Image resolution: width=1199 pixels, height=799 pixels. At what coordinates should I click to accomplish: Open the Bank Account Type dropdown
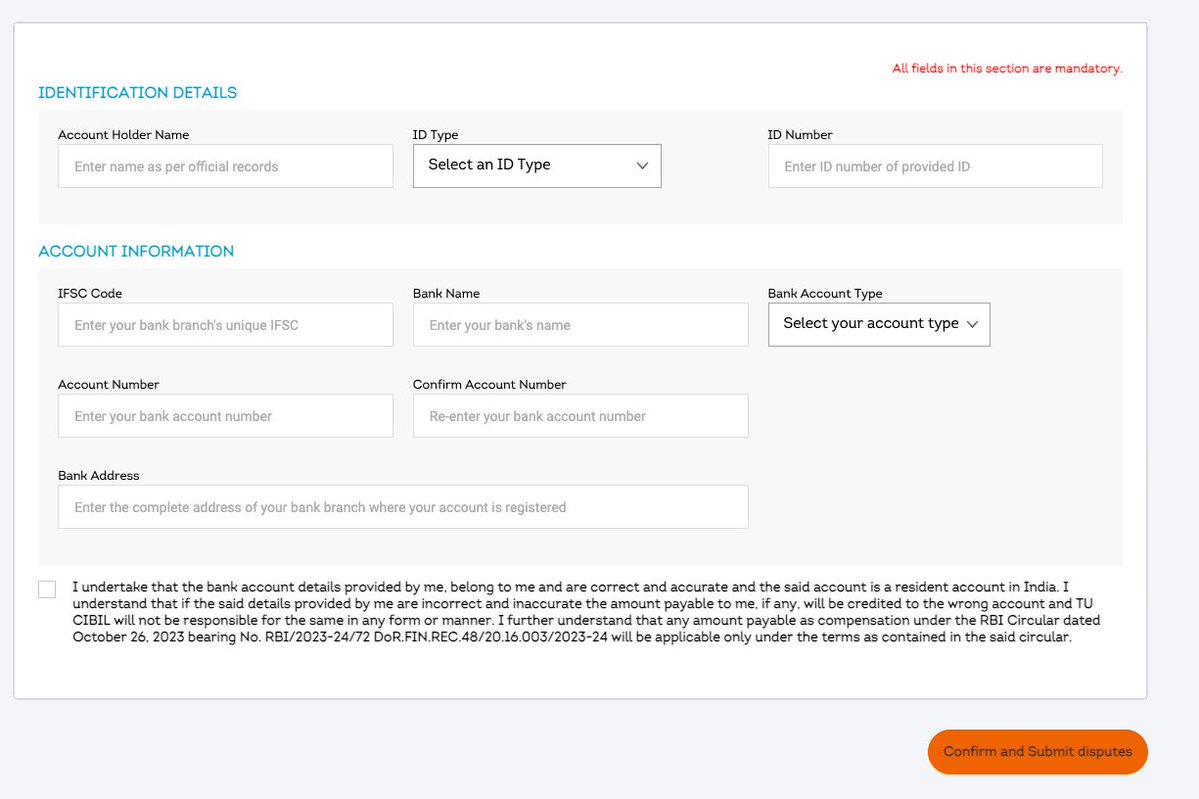click(x=879, y=324)
